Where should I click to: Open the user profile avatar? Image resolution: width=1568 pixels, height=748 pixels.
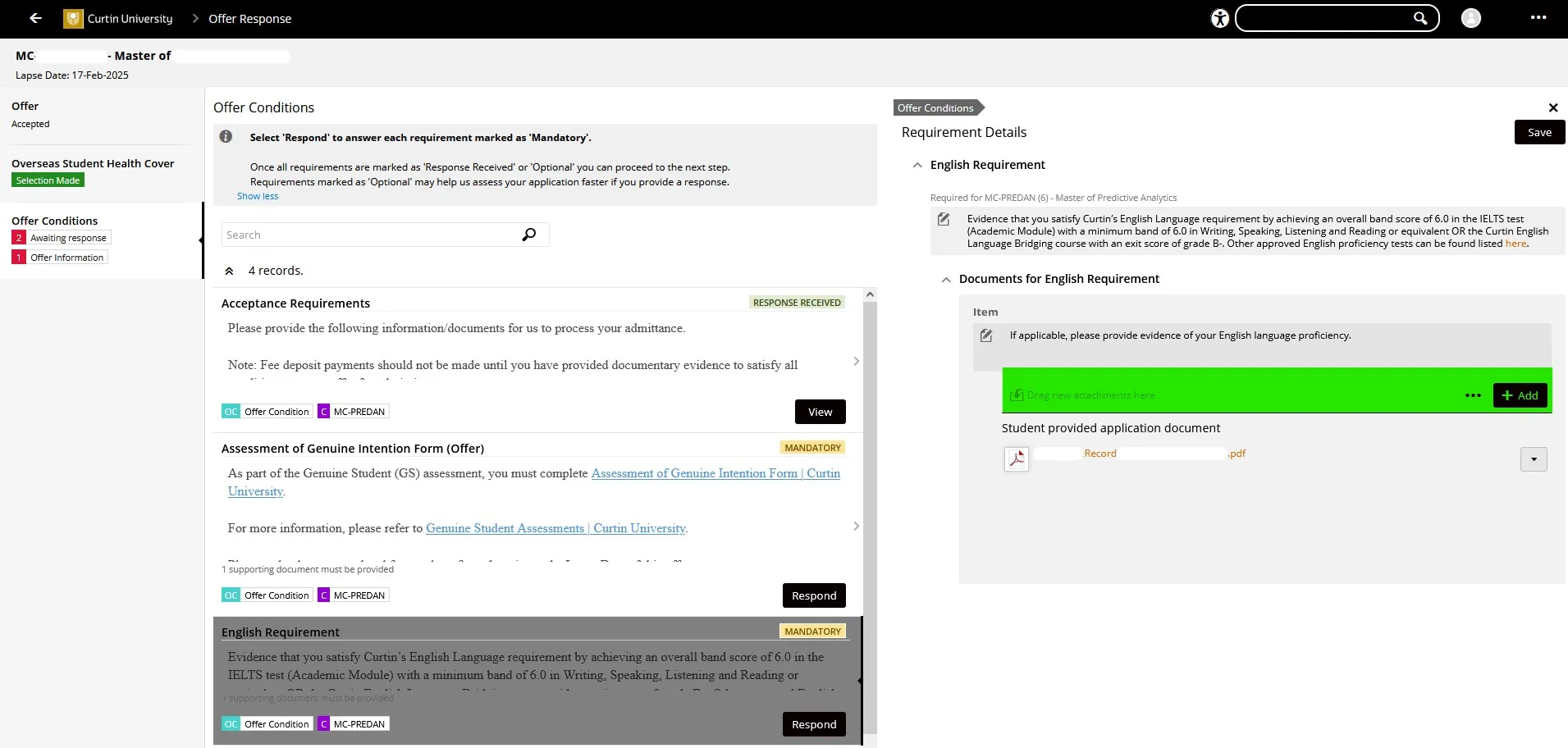pos(1470,18)
